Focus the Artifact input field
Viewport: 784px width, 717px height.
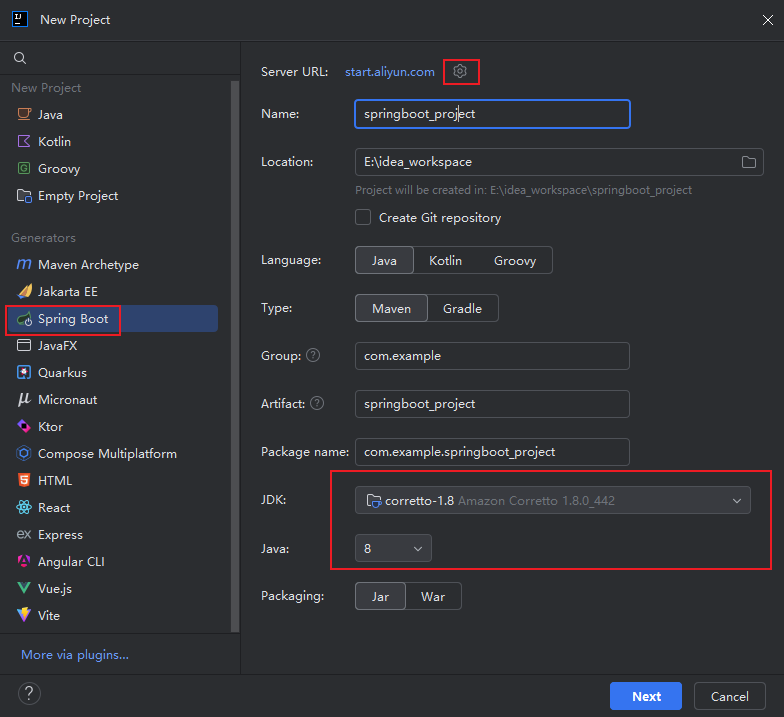[x=492, y=404]
